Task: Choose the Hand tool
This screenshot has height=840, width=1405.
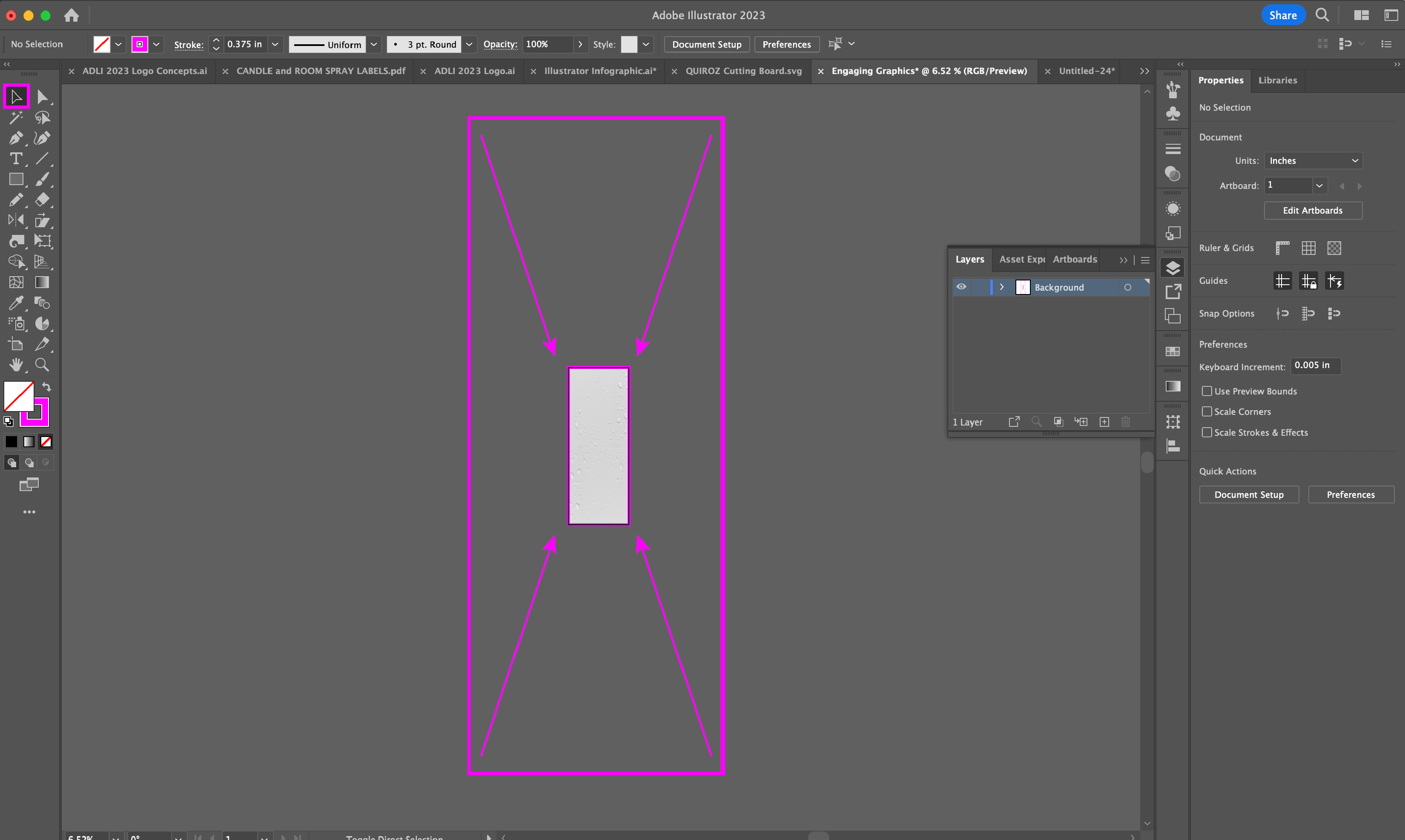Action: coord(16,365)
